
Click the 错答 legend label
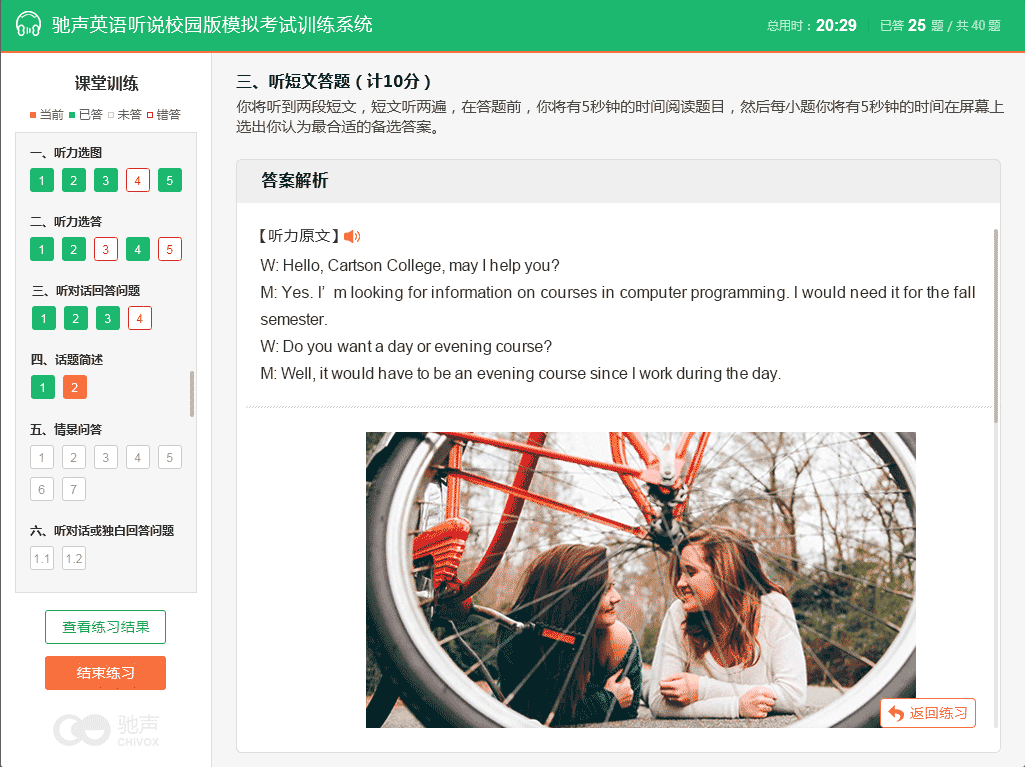click(x=169, y=114)
